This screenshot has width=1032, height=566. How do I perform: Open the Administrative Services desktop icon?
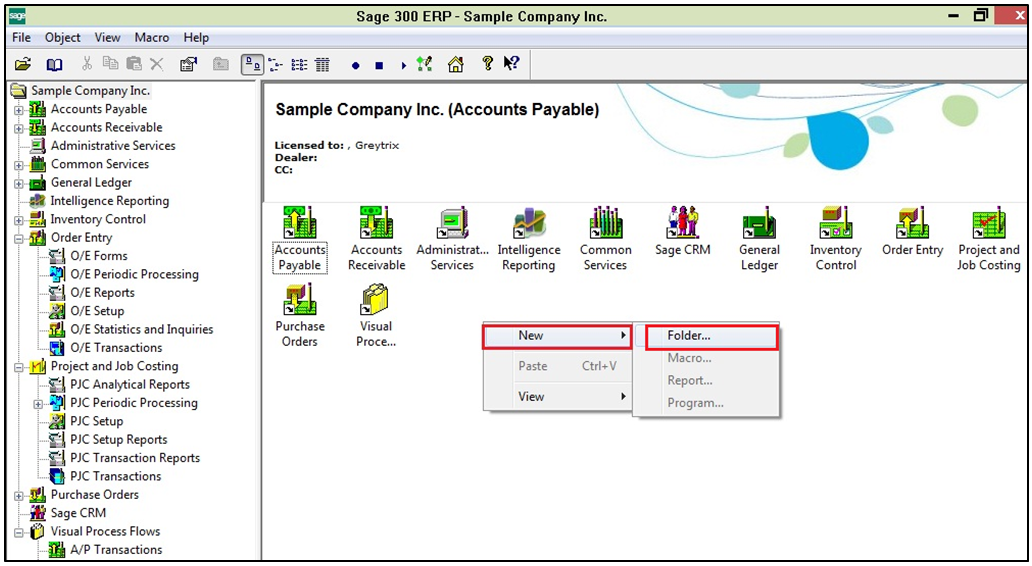tap(452, 240)
